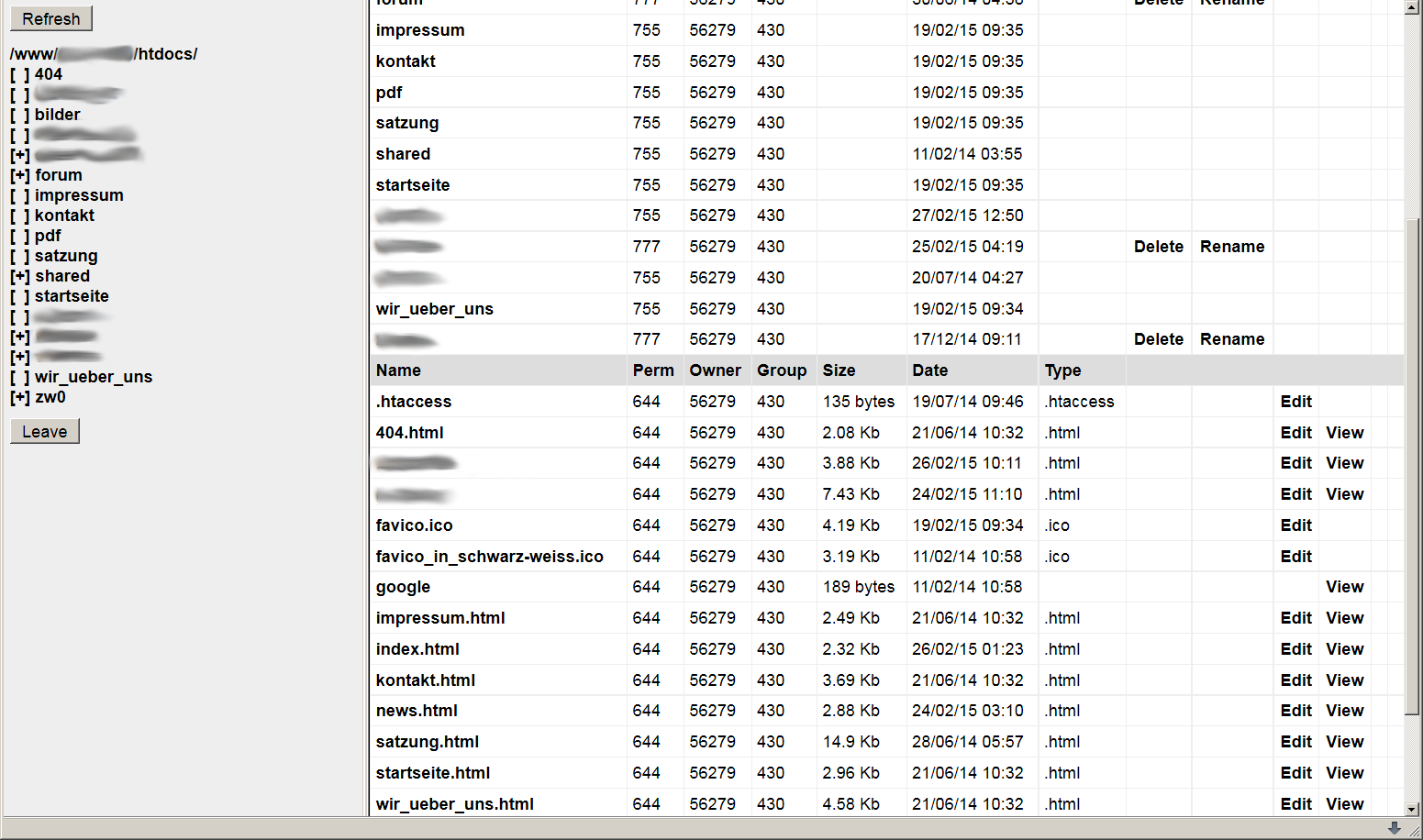
Task: Expand the forum folder in tree
Action: point(20,175)
